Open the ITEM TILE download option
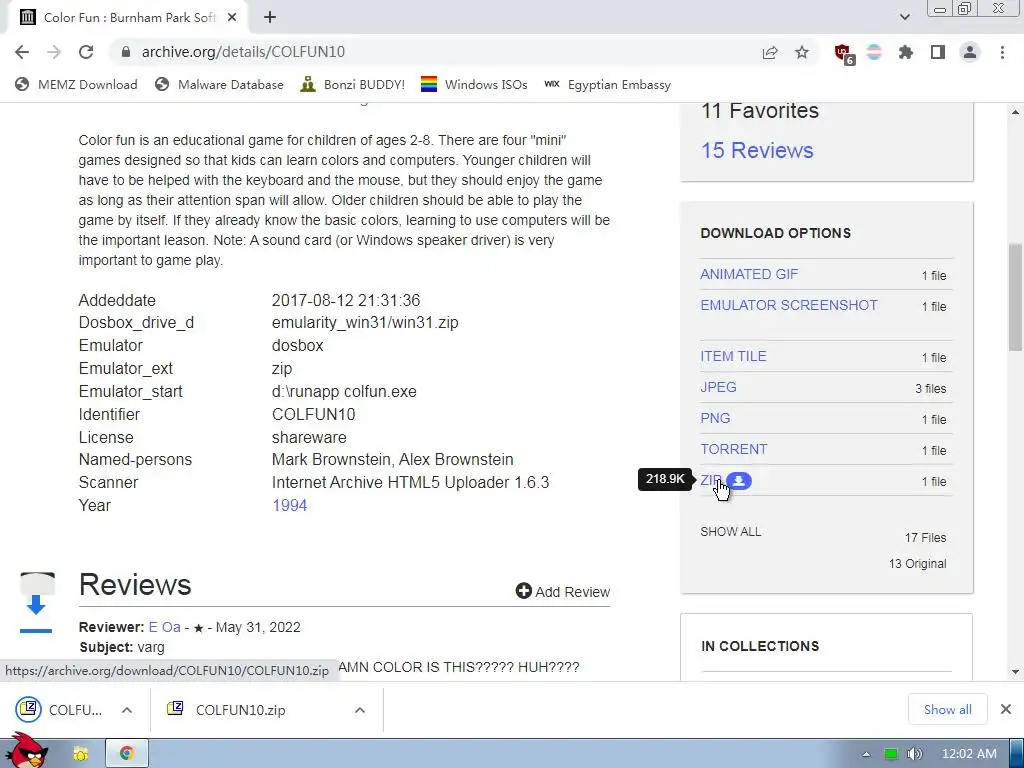The width and height of the screenshot is (1024, 768). pyautogui.click(x=733, y=356)
